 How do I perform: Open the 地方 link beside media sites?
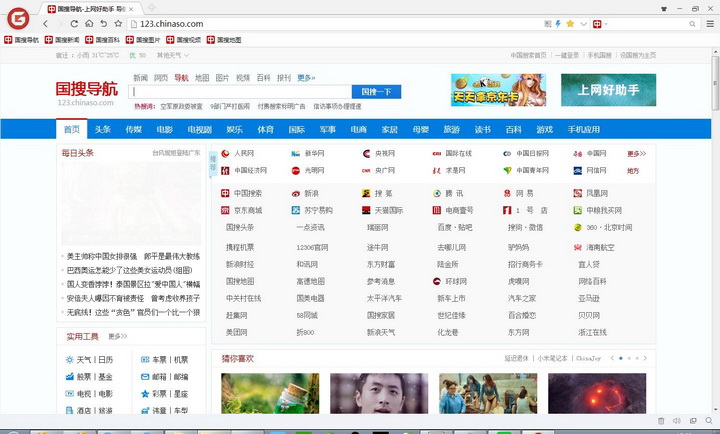(633, 171)
